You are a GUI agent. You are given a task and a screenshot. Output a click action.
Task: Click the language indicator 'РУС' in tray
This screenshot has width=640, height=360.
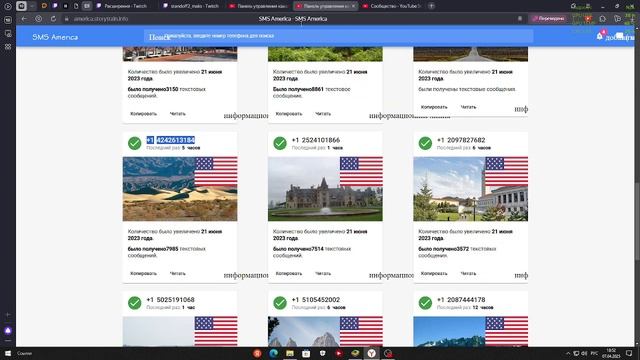[x=594, y=353]
